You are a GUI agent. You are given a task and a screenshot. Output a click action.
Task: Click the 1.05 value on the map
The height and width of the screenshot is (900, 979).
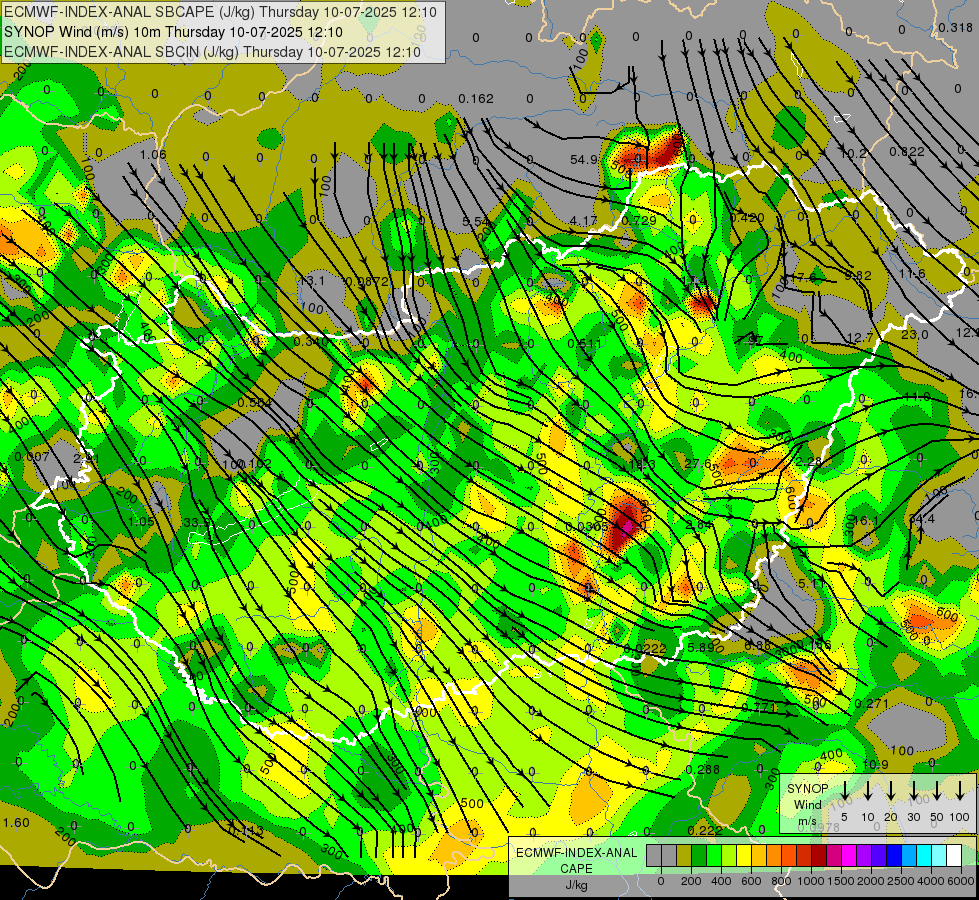pyautogui.click(x=141, y=522)
